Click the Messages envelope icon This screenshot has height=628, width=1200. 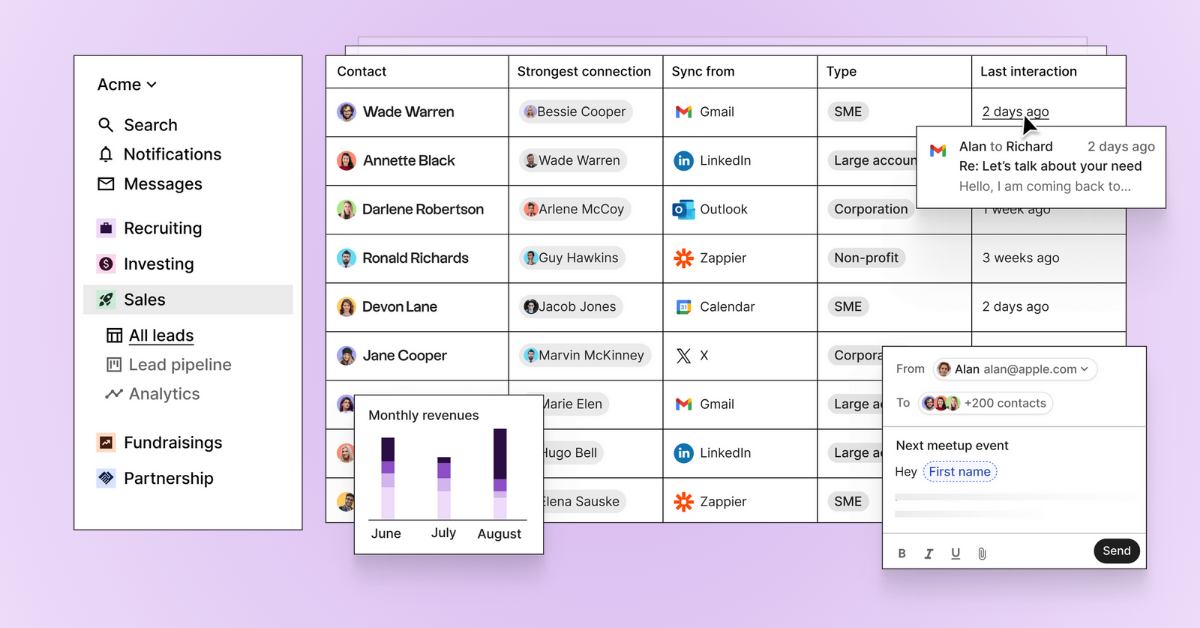(x=106, y=184)
